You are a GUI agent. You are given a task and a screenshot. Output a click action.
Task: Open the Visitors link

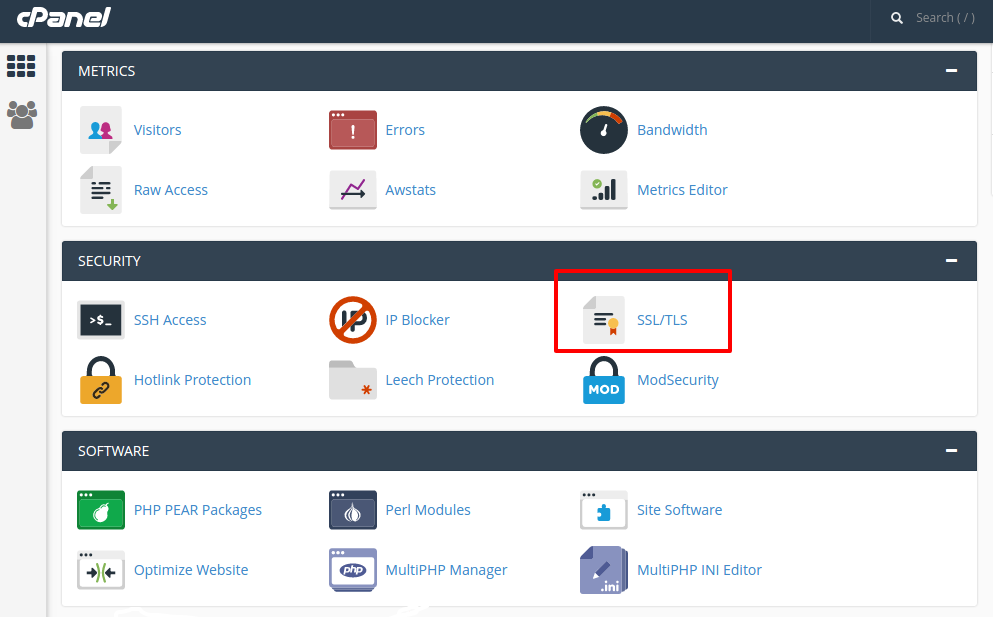tap(157, 130)
